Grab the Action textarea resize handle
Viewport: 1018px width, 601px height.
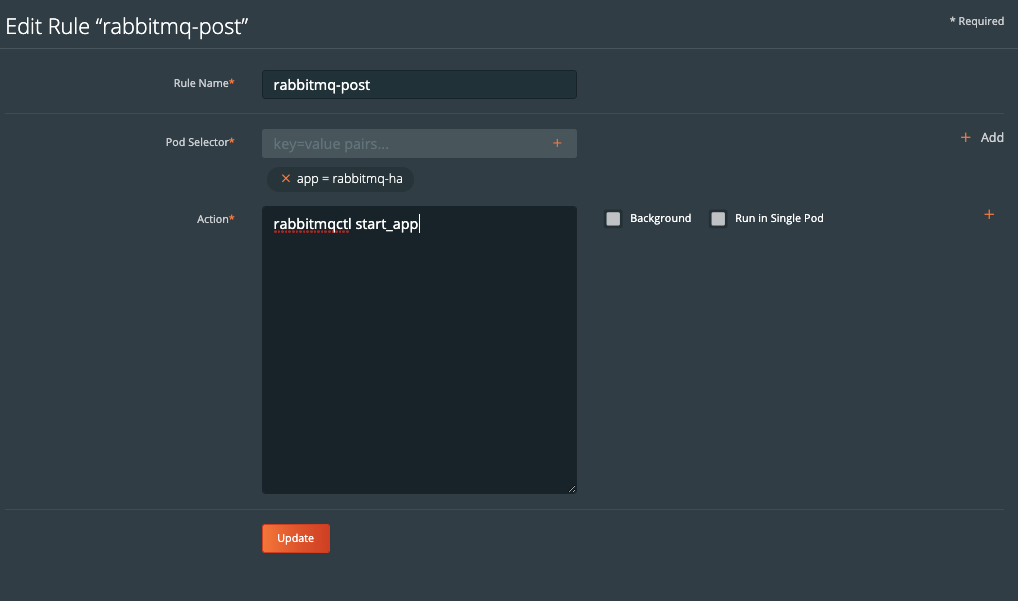[571, 488]
